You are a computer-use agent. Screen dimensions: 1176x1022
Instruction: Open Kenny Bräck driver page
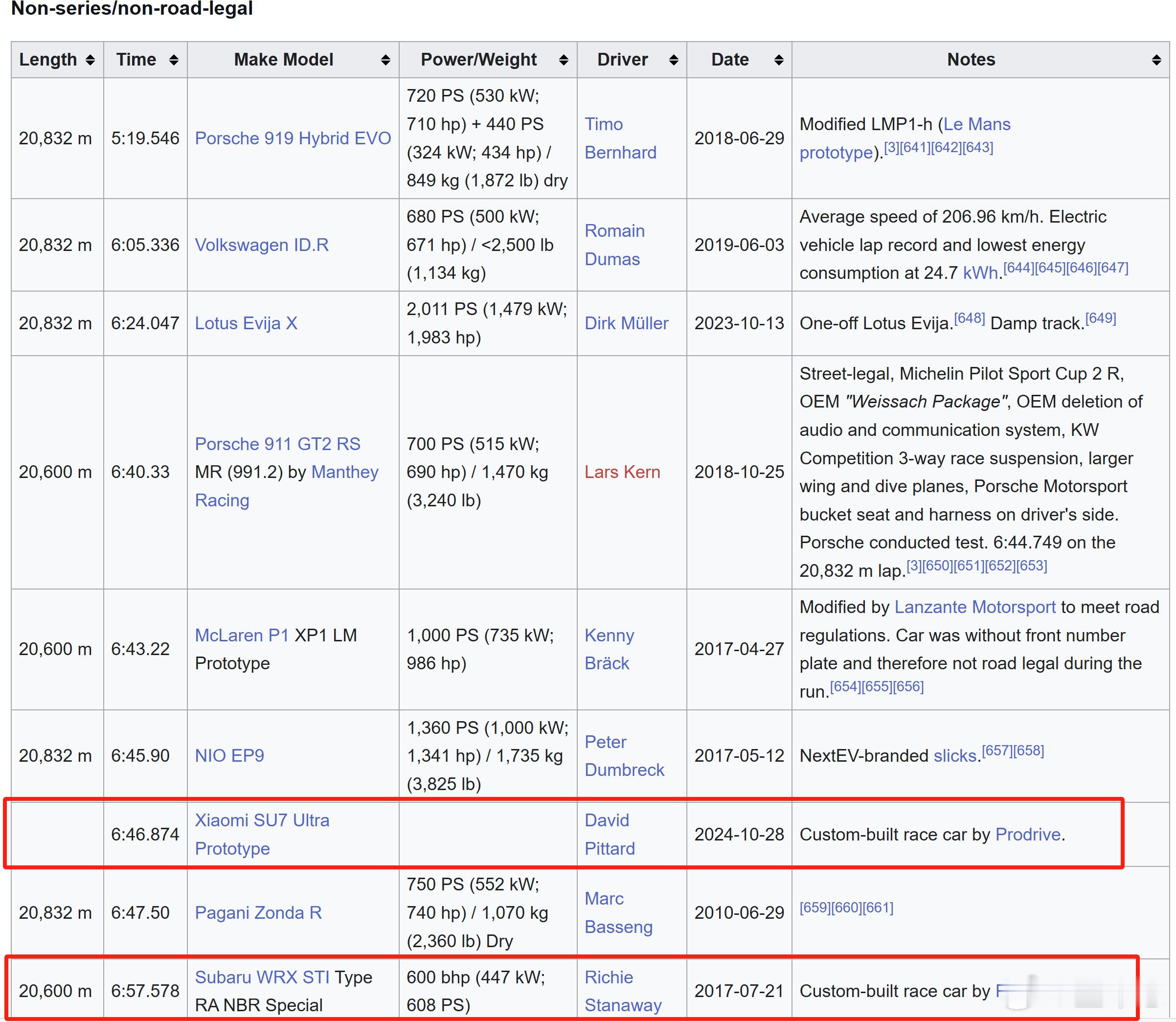[609, 649]
